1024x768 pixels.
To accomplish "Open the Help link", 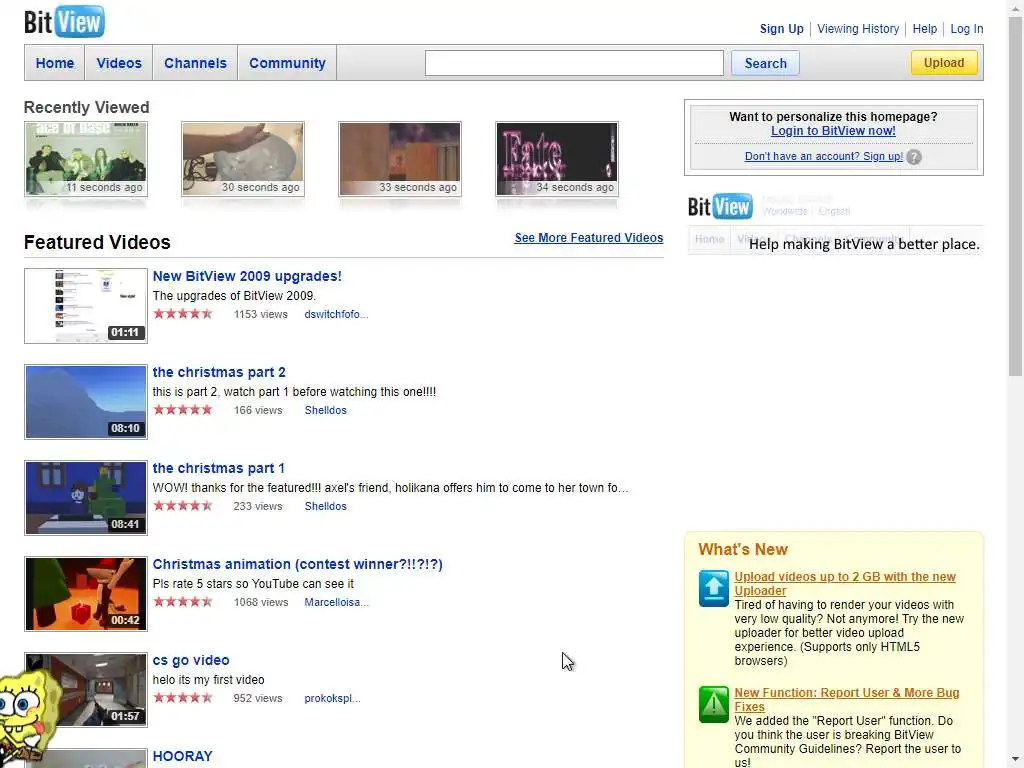I will pos(924,29).
